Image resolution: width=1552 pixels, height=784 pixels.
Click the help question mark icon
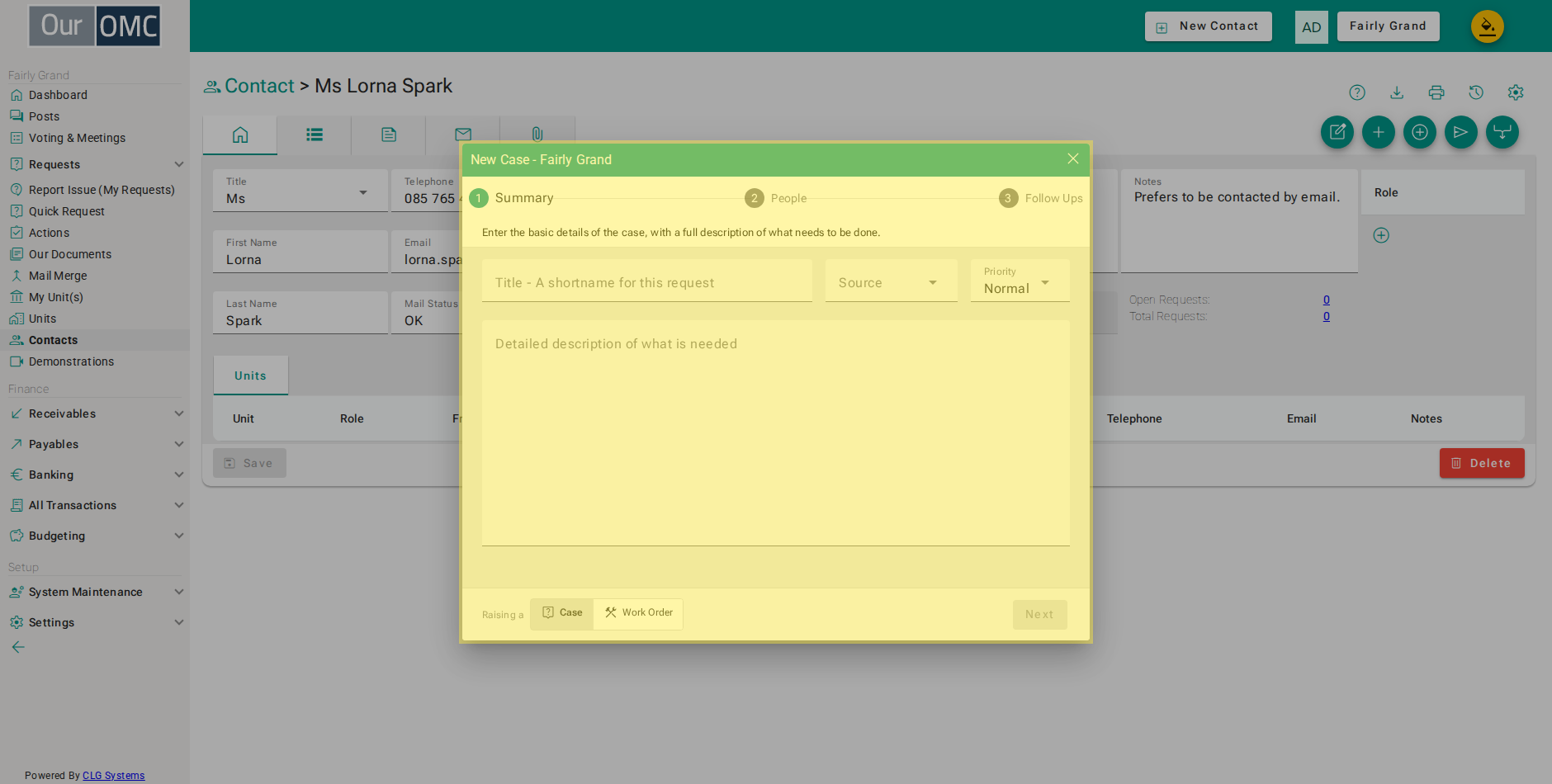pyautogui.click(x=1357, y=92)
